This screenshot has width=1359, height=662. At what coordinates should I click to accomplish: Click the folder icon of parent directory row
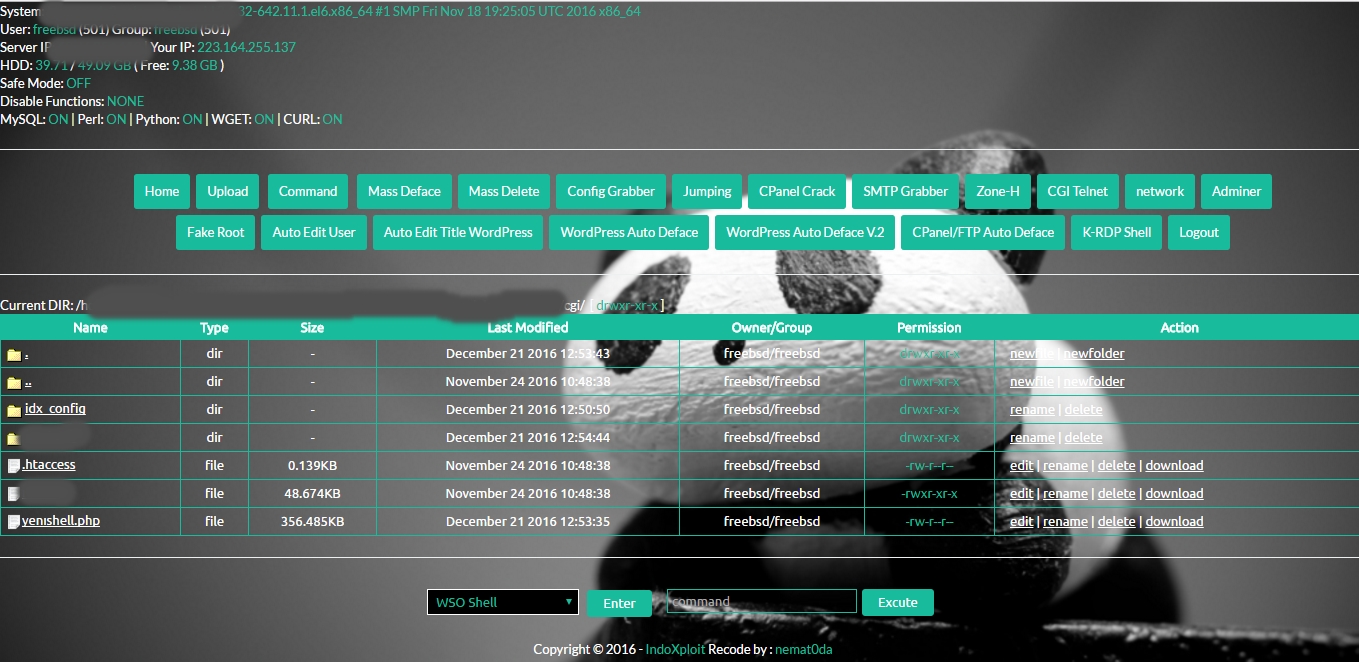tap(13, 382)
